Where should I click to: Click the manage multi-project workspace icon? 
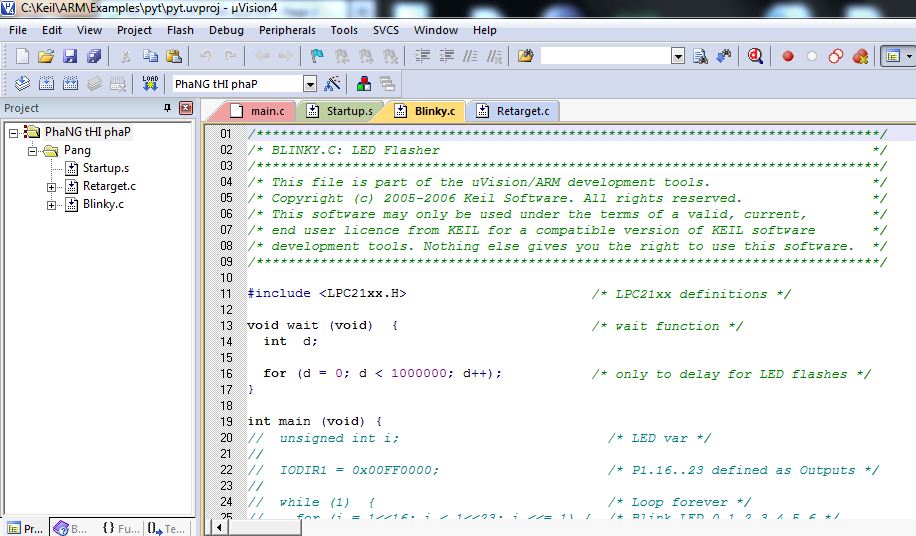(x=387, y=84)
